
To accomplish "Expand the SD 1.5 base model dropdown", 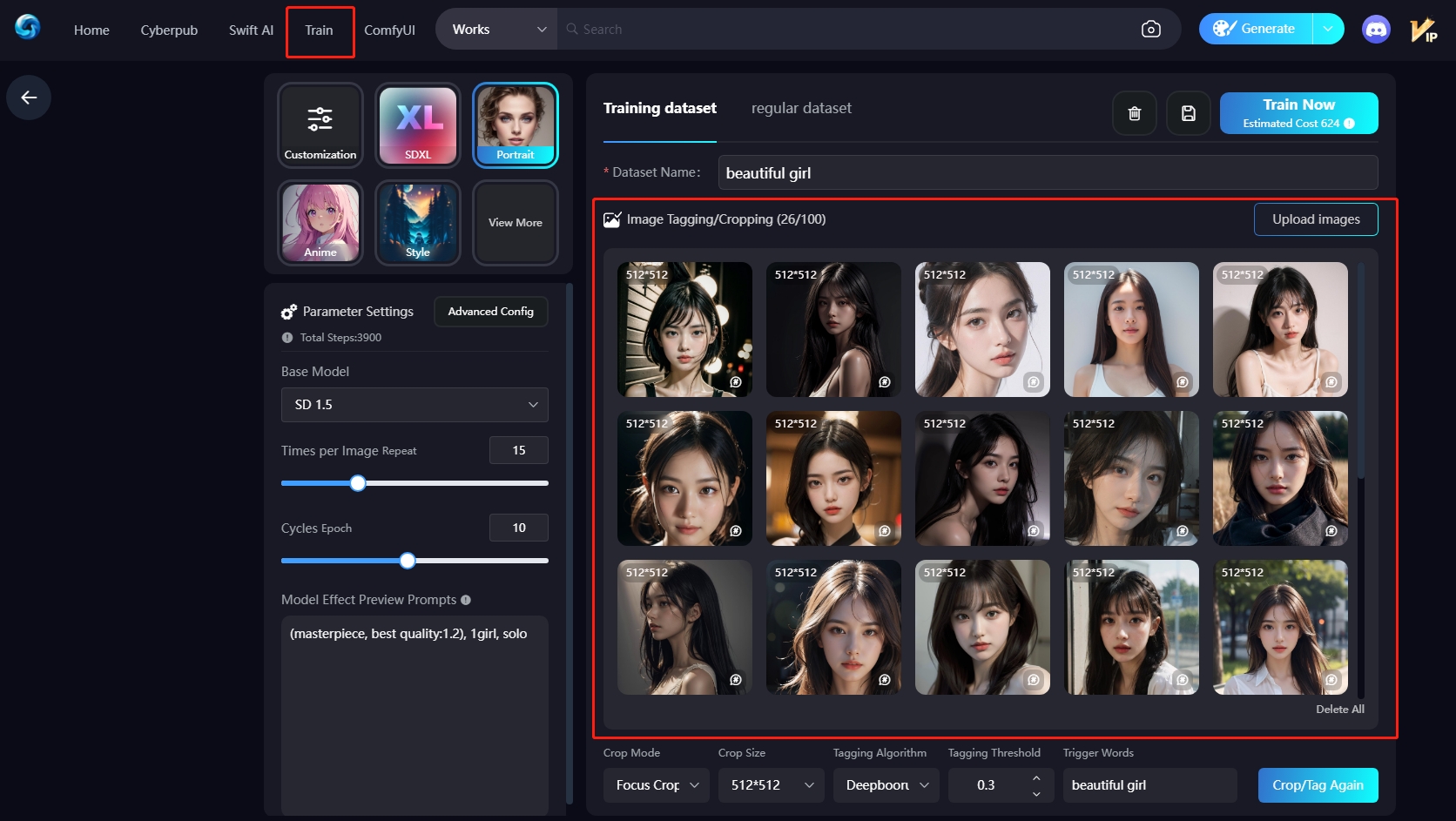I will pos(415,405).
